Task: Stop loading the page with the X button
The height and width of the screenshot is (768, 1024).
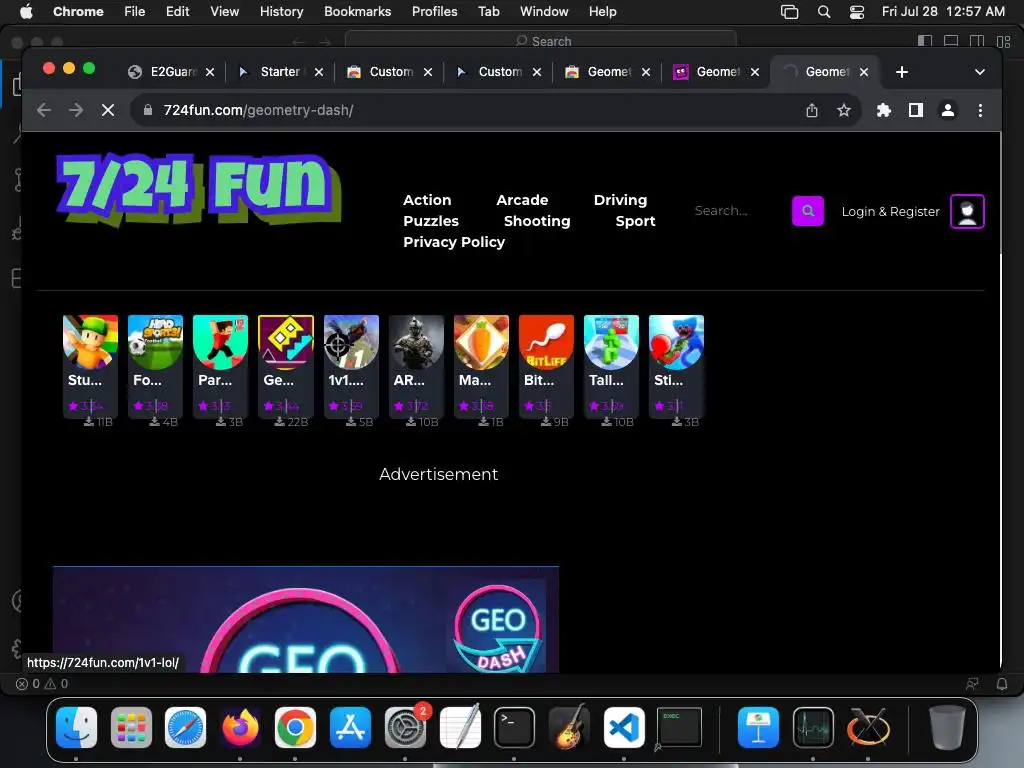Action: click(x=108, y=110)
